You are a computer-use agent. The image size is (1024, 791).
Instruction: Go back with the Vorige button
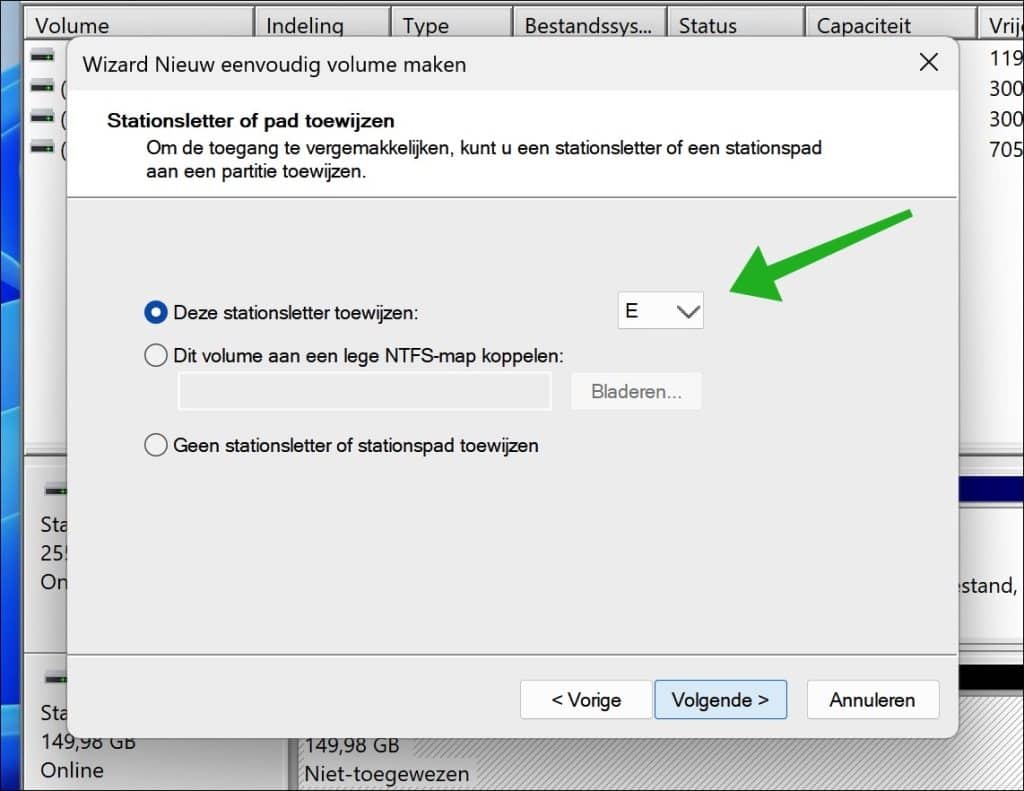[x=585, y=700]
